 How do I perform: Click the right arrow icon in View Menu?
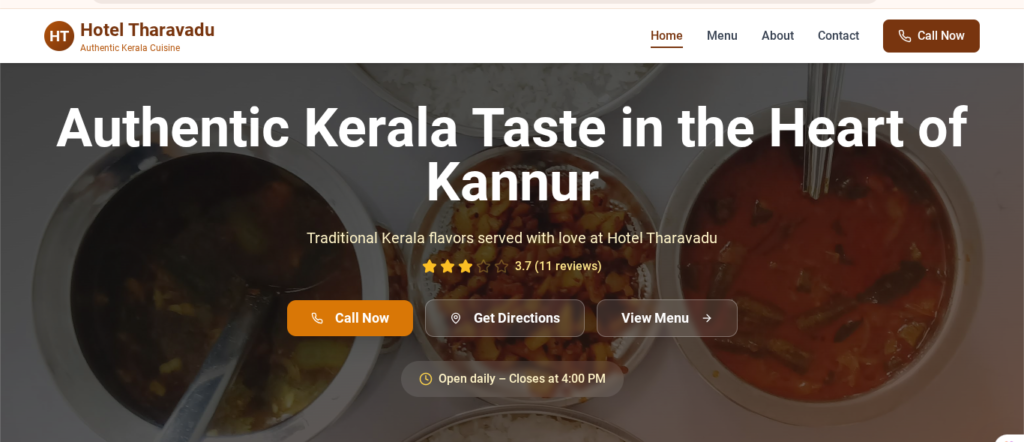pos(707,318)
